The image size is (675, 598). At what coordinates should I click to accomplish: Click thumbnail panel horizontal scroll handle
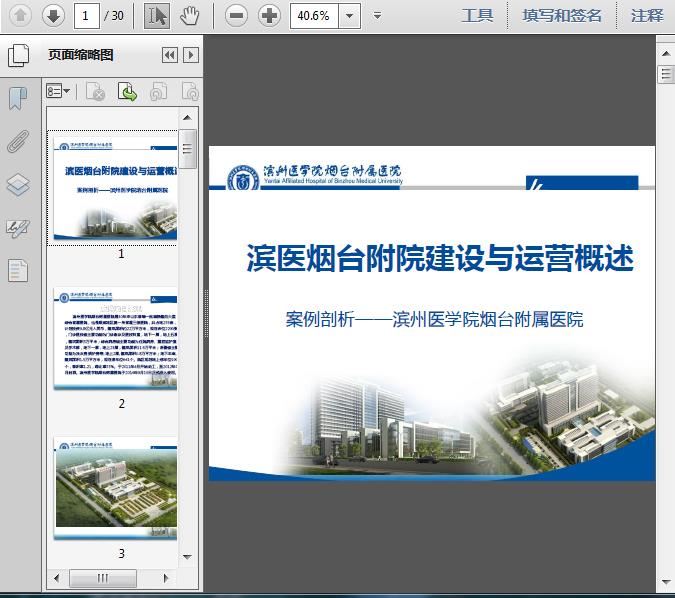103,578
